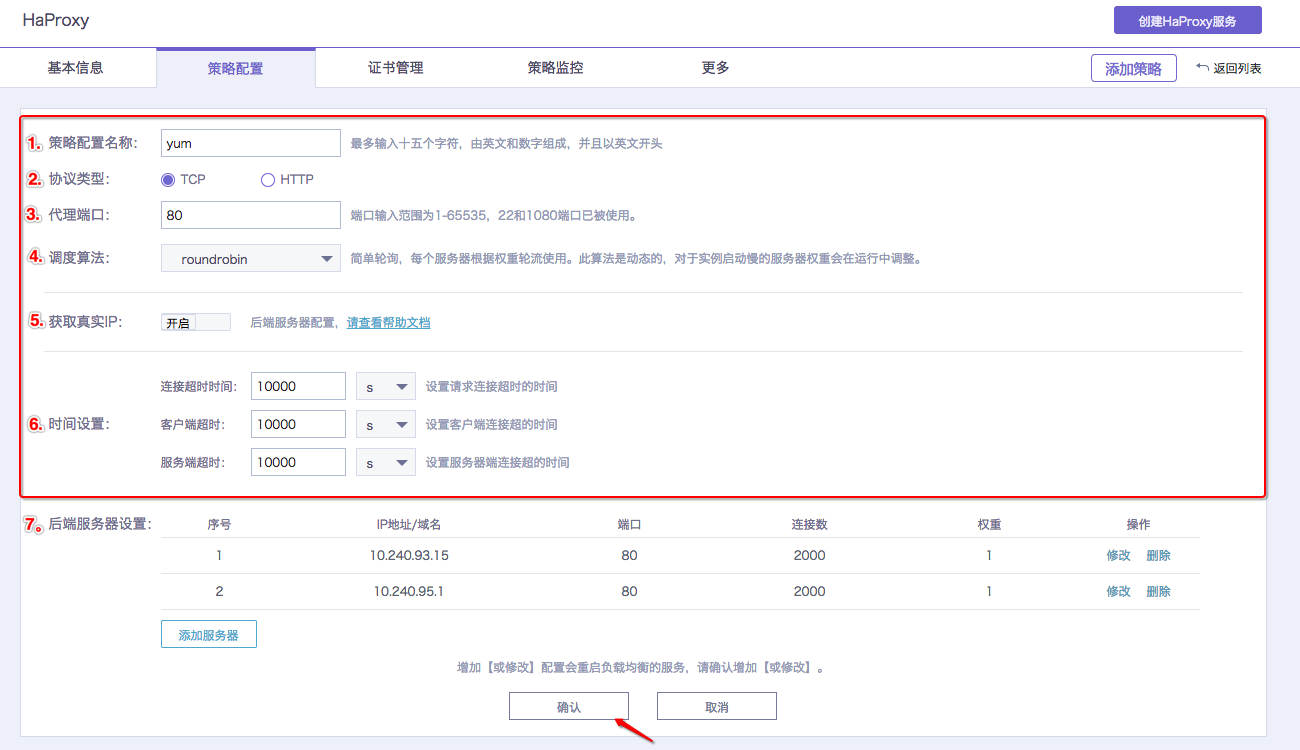Viewport: 1300px width, 750px height.
Task: Select the HTTP protocol radio button
Action: click(x=268, y=180)
